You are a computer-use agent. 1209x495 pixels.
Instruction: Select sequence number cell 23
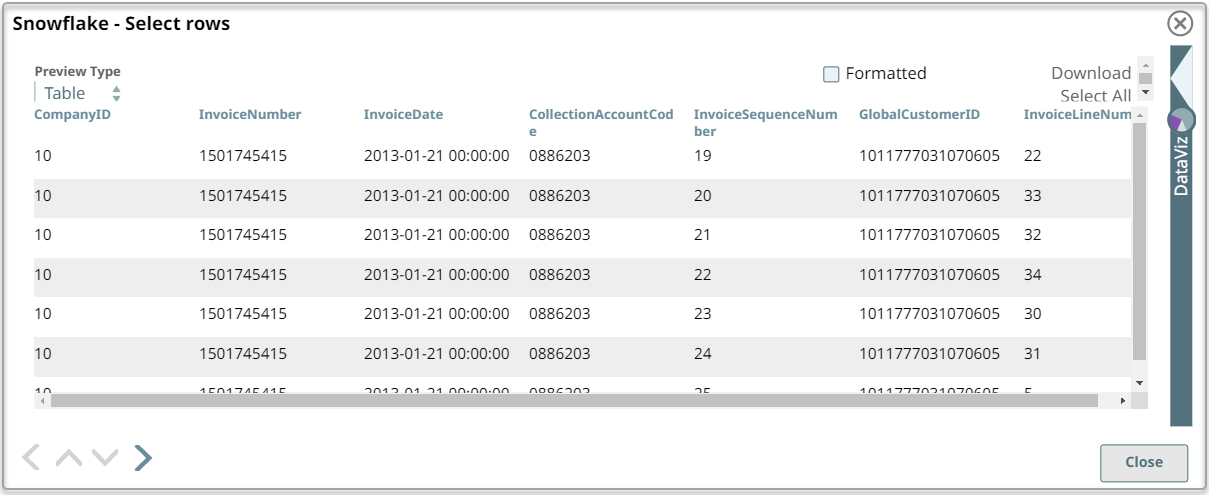coord(703,314)
